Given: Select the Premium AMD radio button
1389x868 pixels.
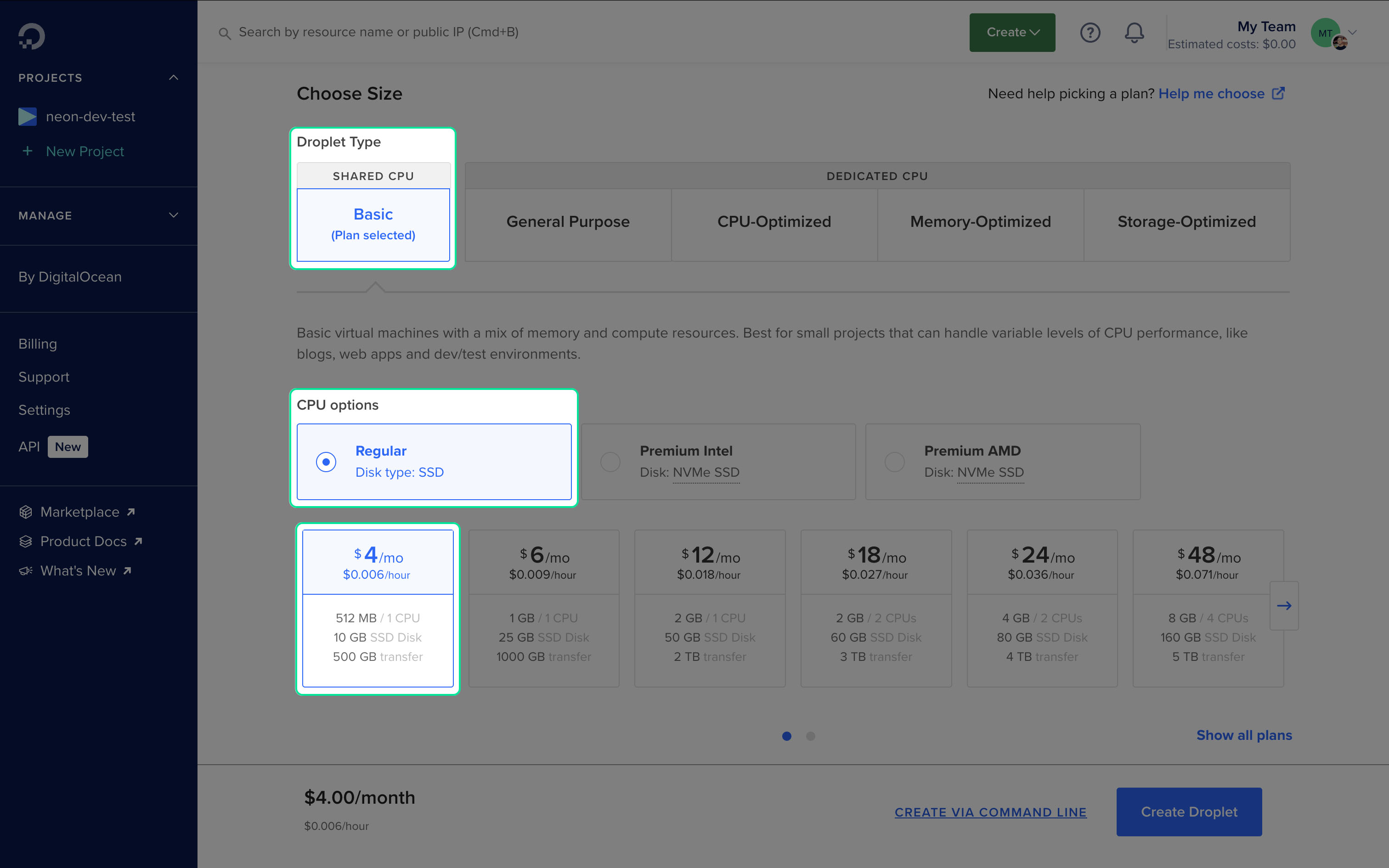Looking at the screenshot, I should (894, 462).
